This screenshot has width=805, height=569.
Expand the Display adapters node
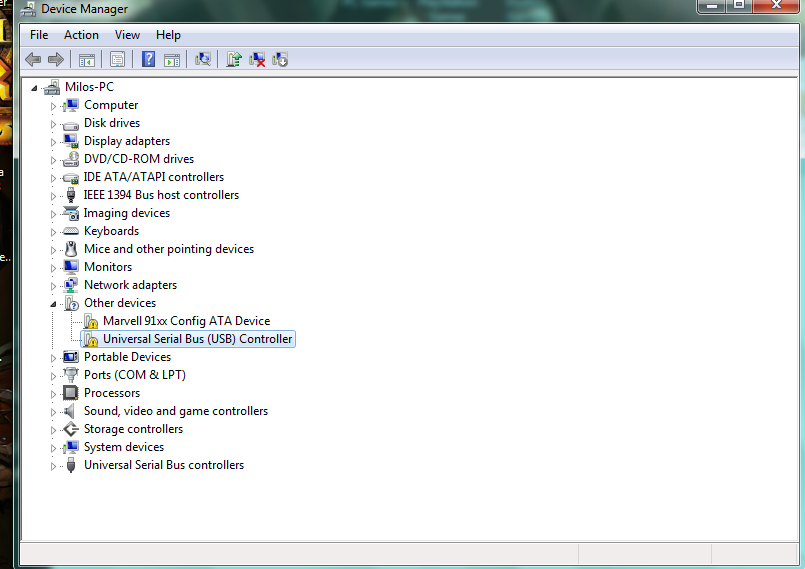click(53, 142)
